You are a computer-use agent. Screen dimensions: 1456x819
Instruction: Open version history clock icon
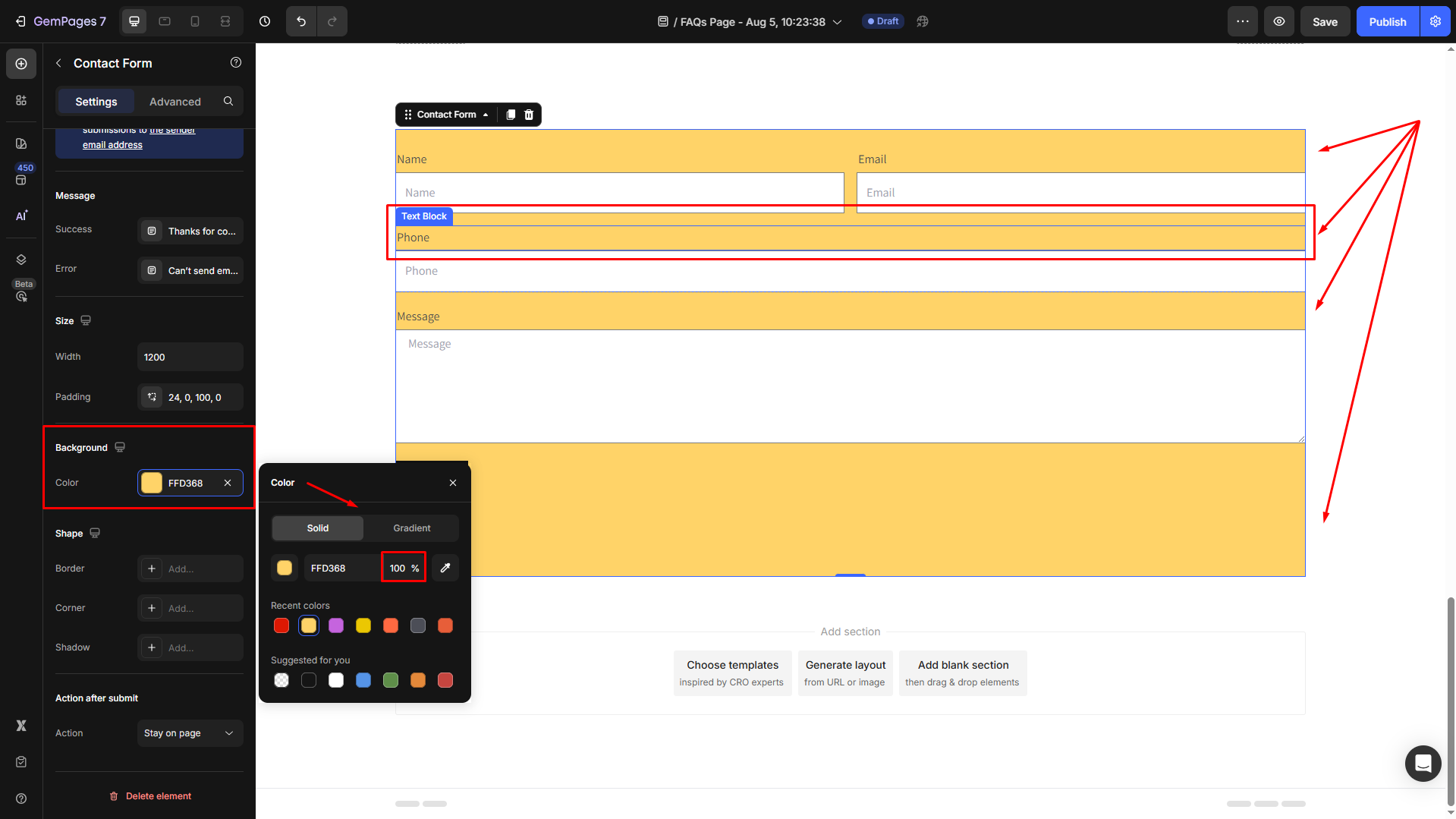[265, 21]
